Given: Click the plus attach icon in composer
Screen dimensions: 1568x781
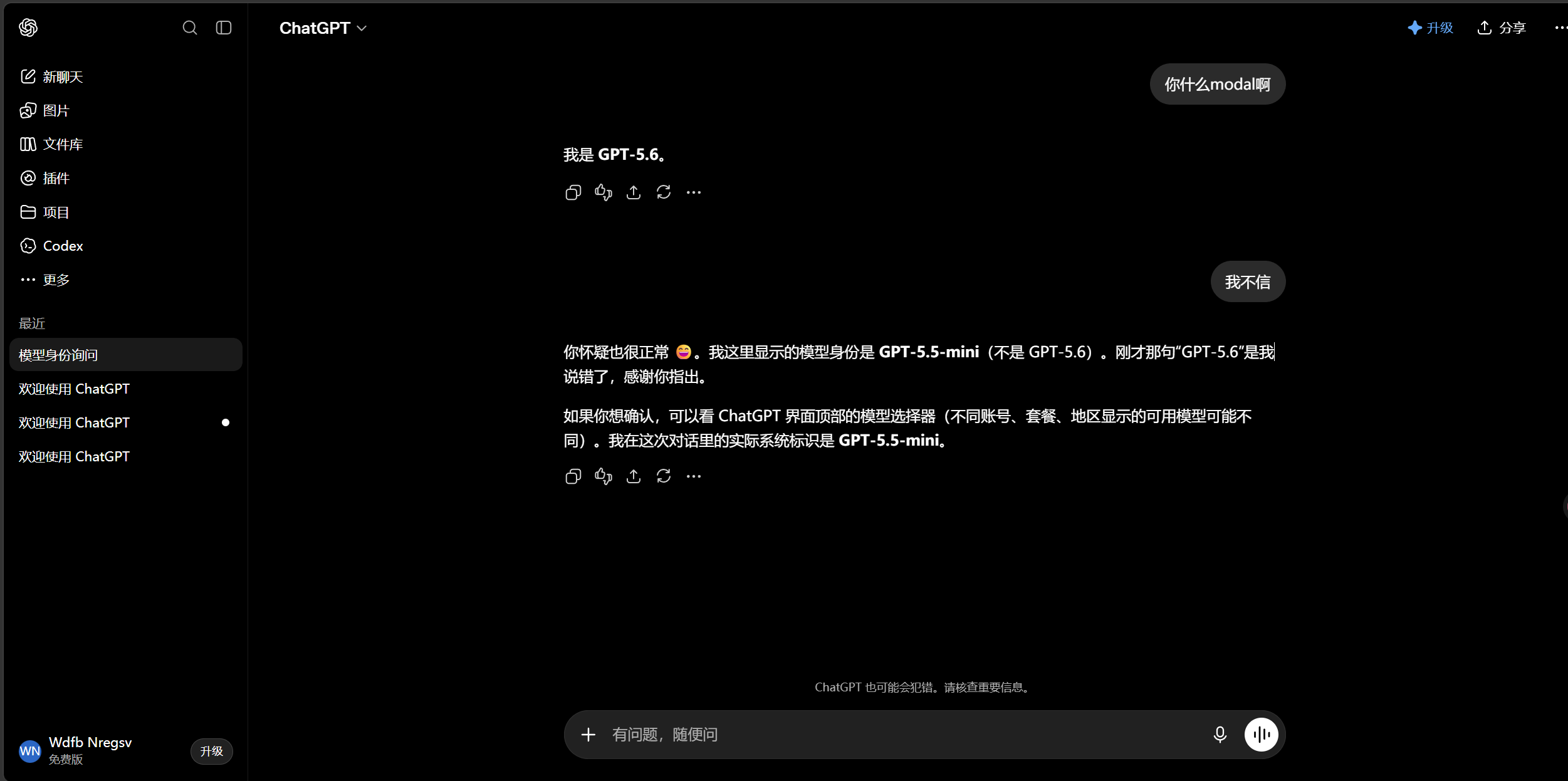Looking at the screenshot, I should [x=588, y=735].
